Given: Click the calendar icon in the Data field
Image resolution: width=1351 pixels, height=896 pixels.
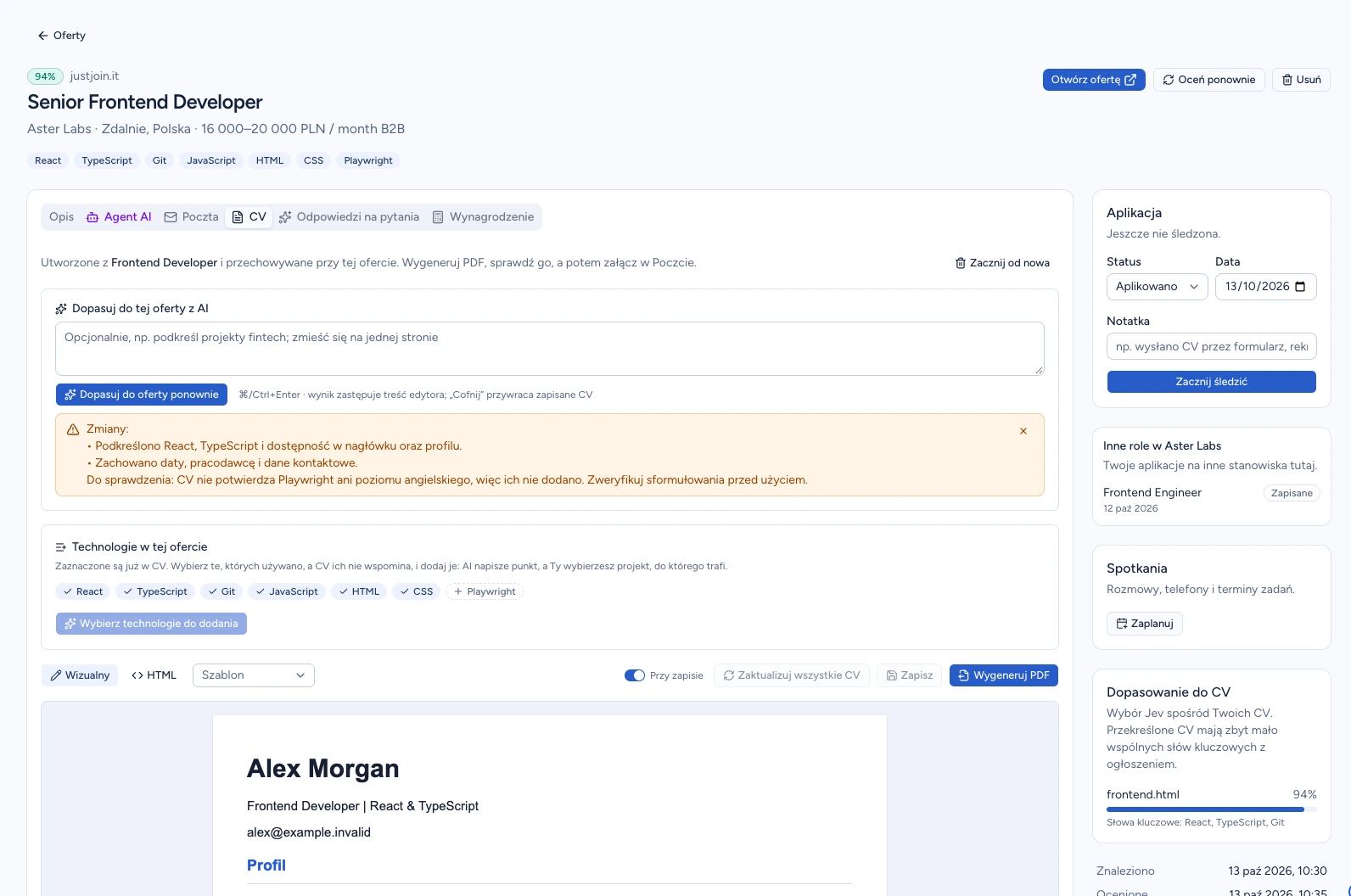Looking at the screenshot, I should point(1300,287).
